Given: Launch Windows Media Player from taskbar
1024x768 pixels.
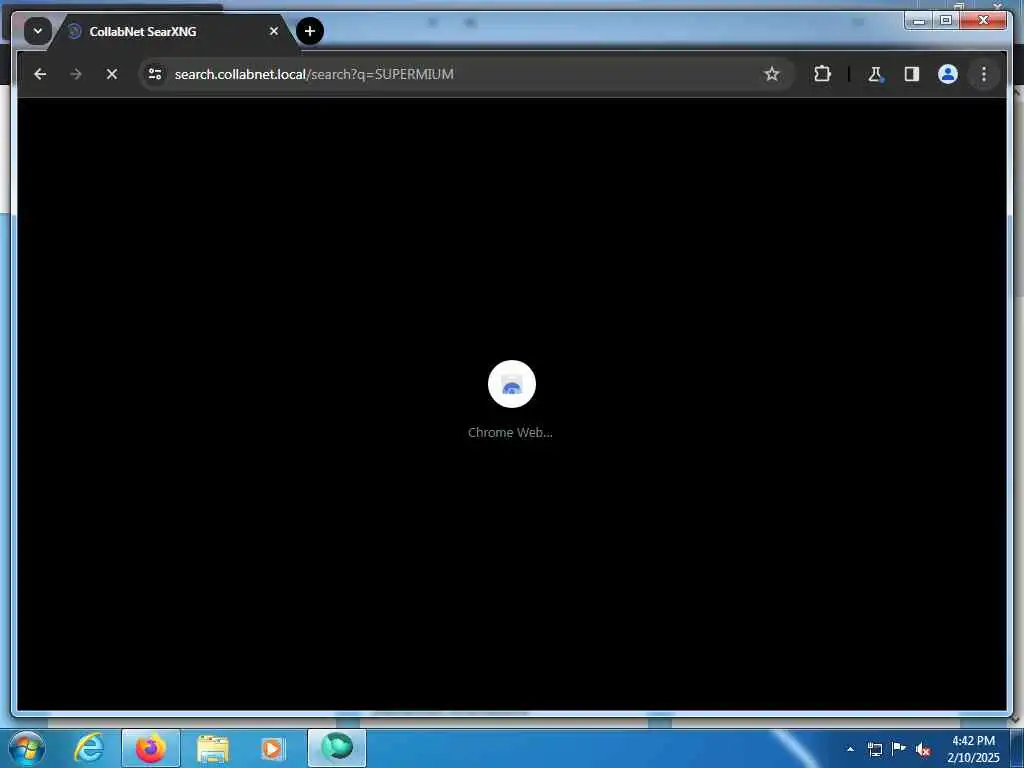Looking at the screenshot, I should point(272,749).
